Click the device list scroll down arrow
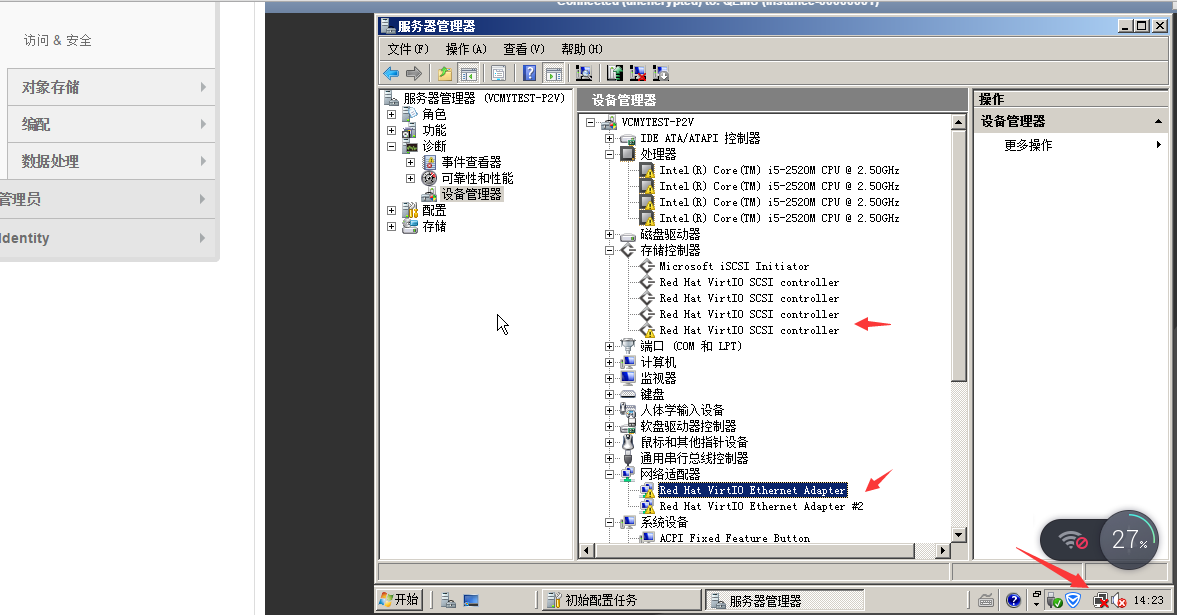 click(x=959, y=535)
